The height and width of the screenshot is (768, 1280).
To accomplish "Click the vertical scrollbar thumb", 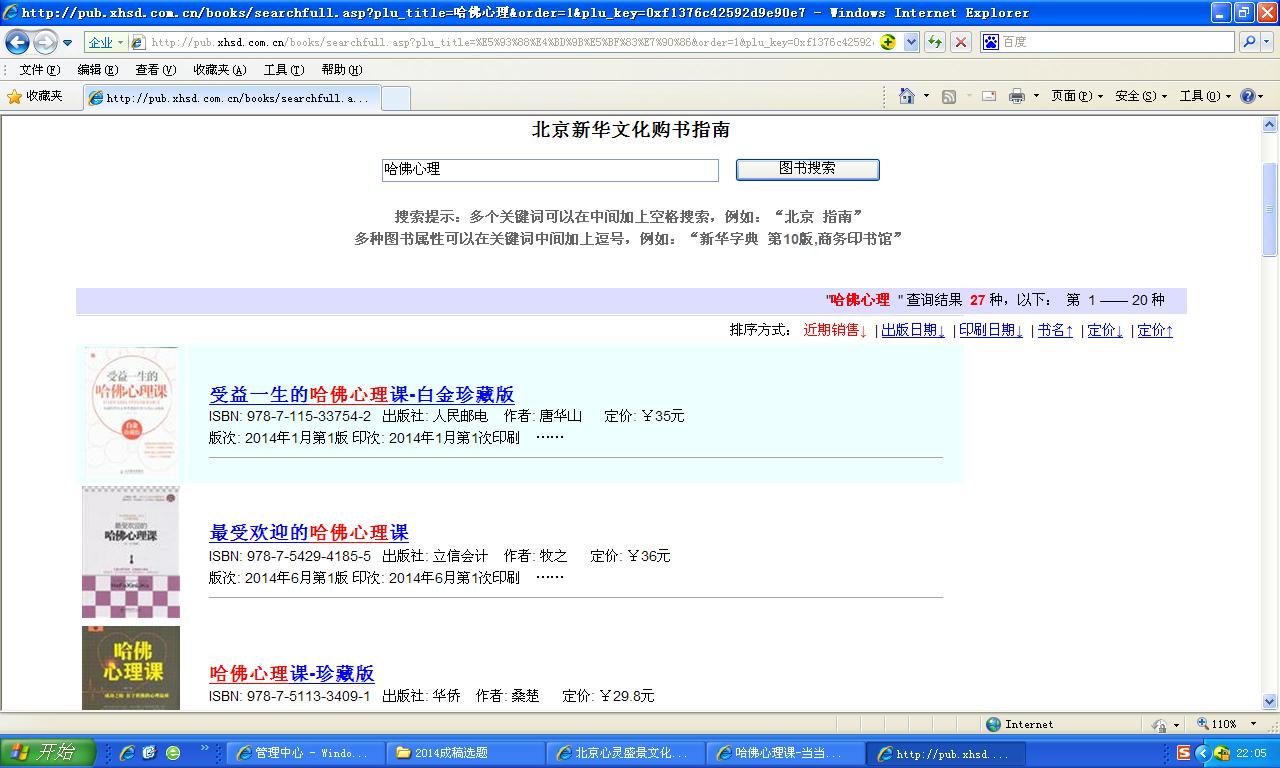I will [x=1270, y=209].
